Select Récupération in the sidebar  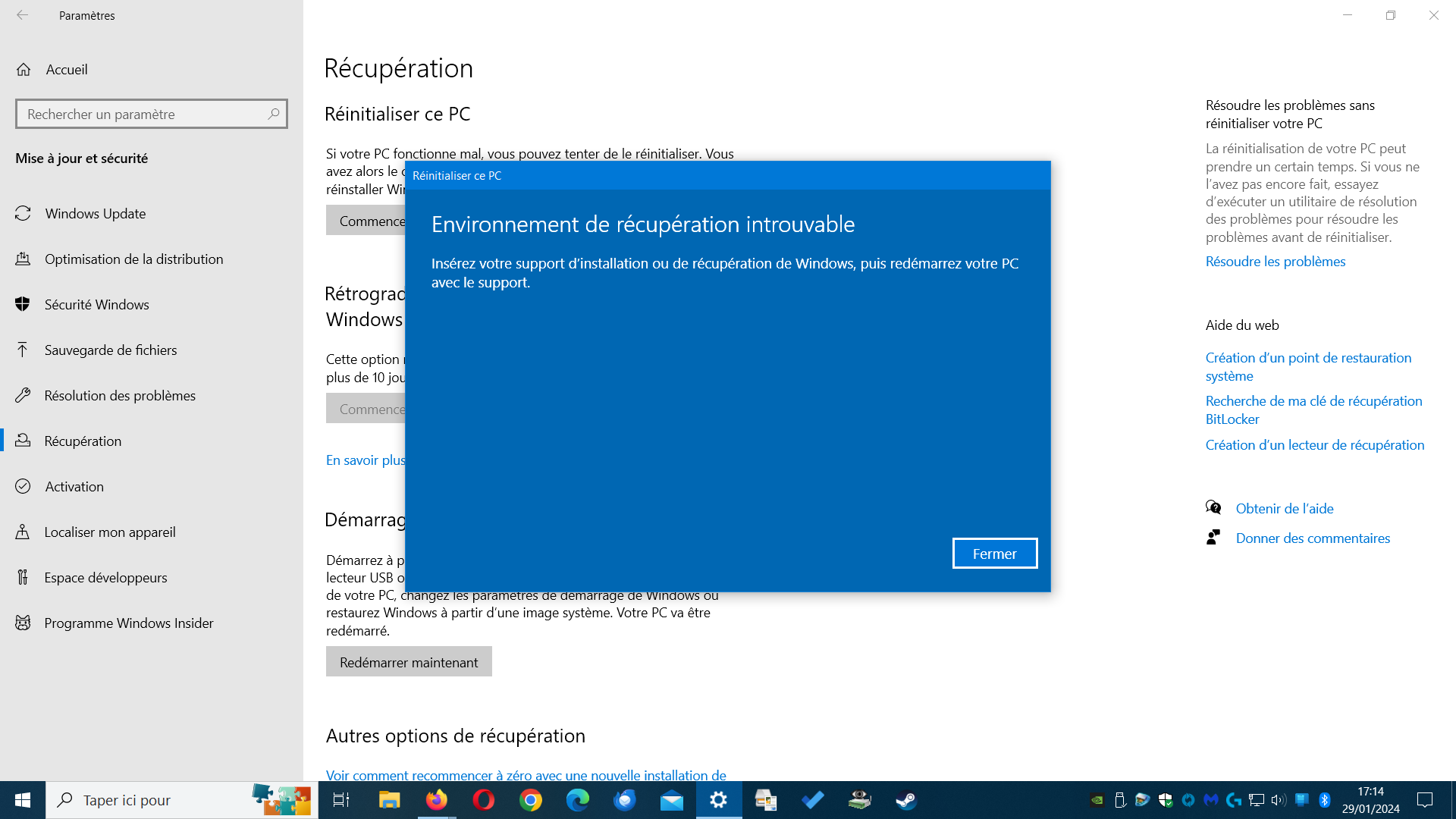83,441
